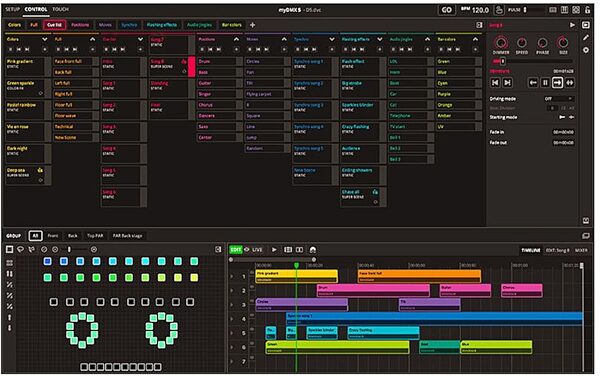Image resolution: width=600 pixels, height=376 pixels.
Task: Play the timeline
Action: click(x=274, y=250)
